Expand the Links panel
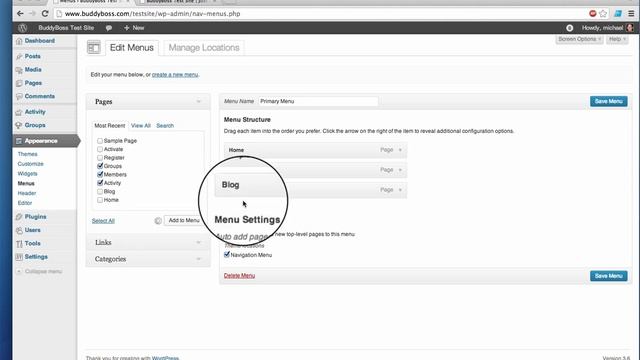 click(x=148, y=242)
